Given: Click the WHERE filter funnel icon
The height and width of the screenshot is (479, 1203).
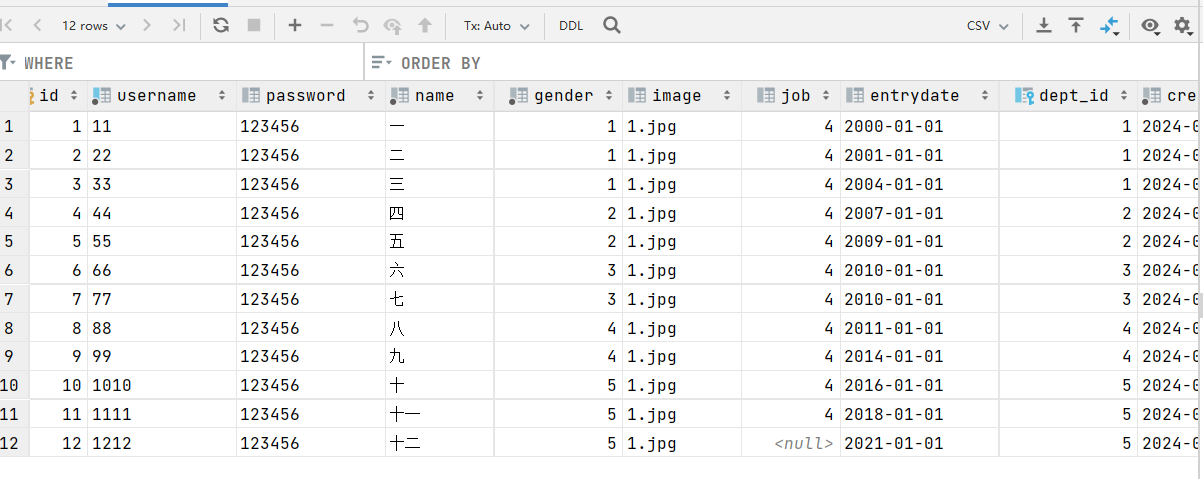Looking at the screenshot, I should pyautogui.click(x=8, y=63).
